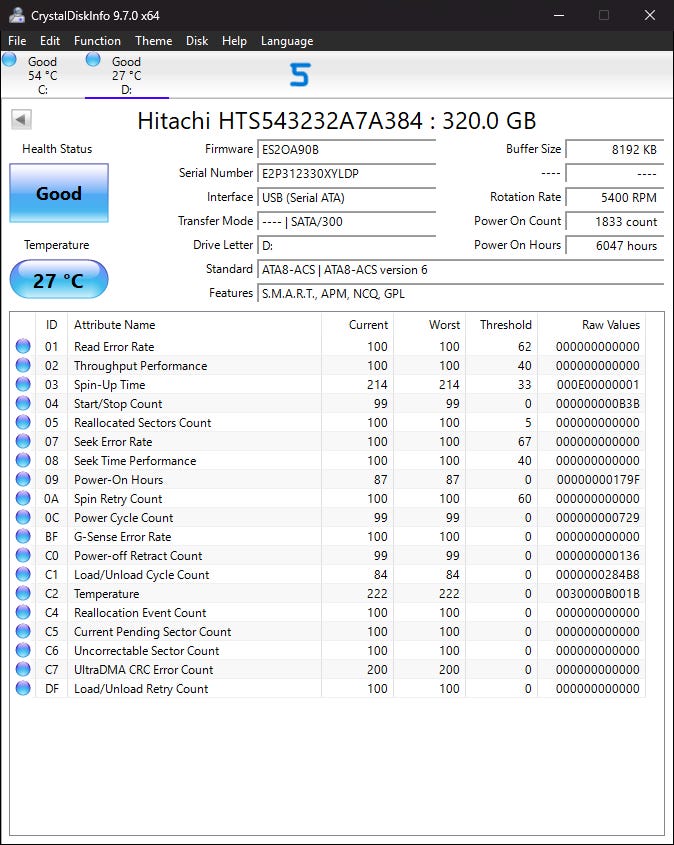The image size is (674, 845).
Task: Click the Standard field ATA8-ACS
Action: [x=461, y=269]
